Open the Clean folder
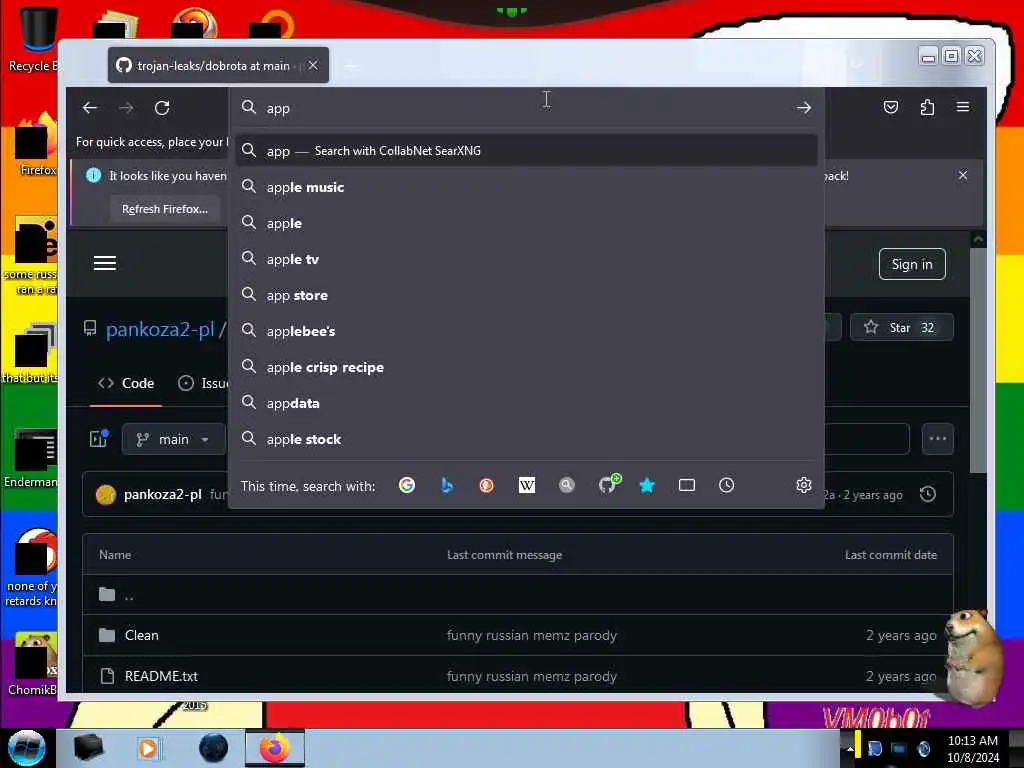This screenshot has height=768, width=1024. click(x=142, y=635)
